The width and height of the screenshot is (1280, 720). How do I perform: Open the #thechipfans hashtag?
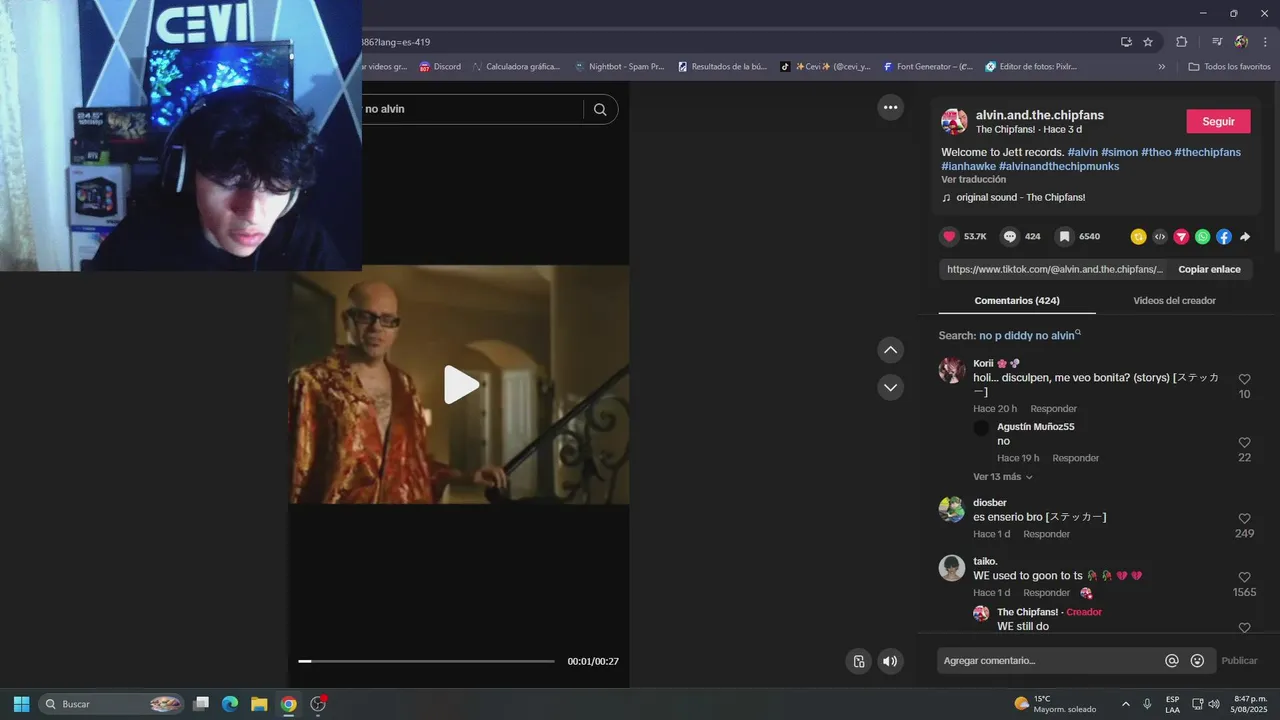1207,152
